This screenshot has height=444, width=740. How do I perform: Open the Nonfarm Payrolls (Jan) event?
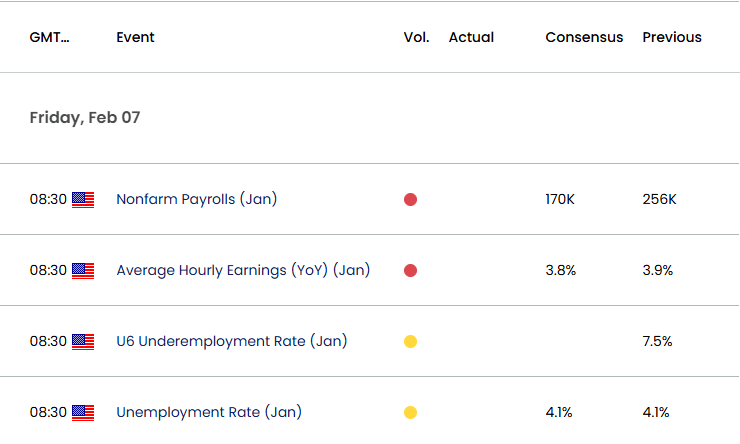pyautogui.click(x=197, y=199)
